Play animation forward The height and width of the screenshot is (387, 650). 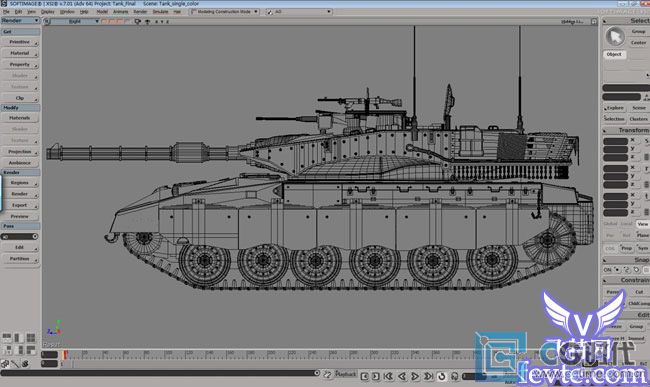tap(415, 376)
